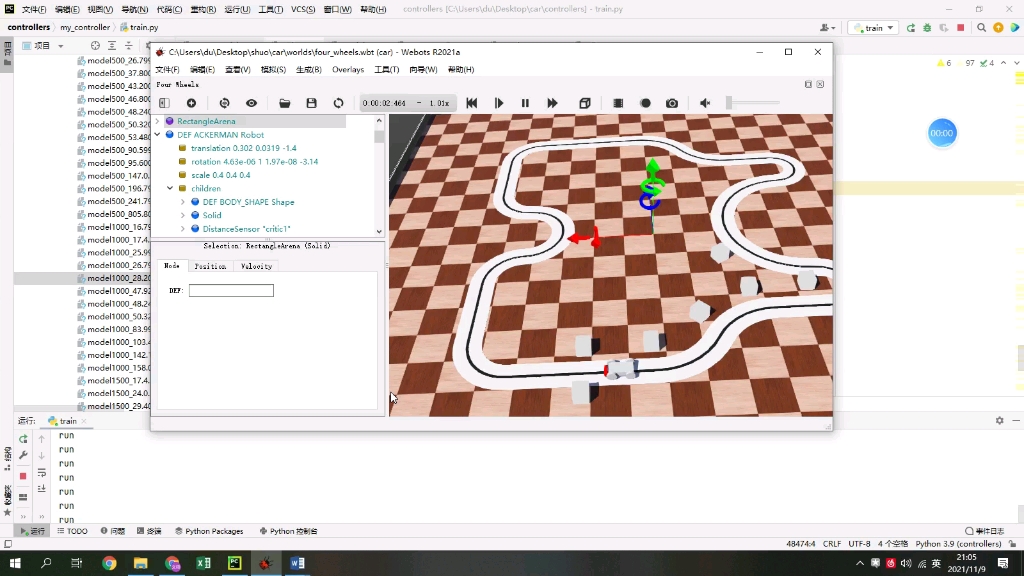Click the Python 3.9 (controllers) interpreter status

[958, 543]
